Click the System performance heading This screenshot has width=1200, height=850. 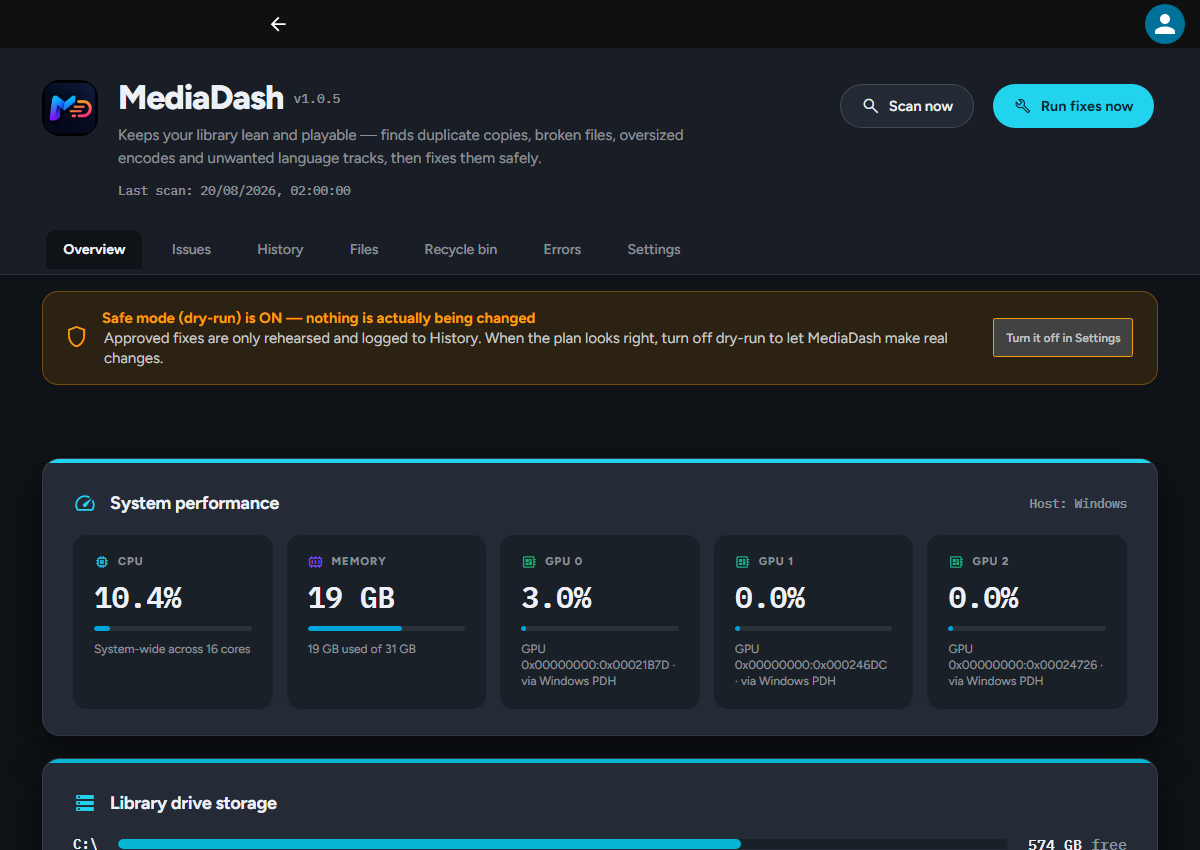[x=194, y=503]
